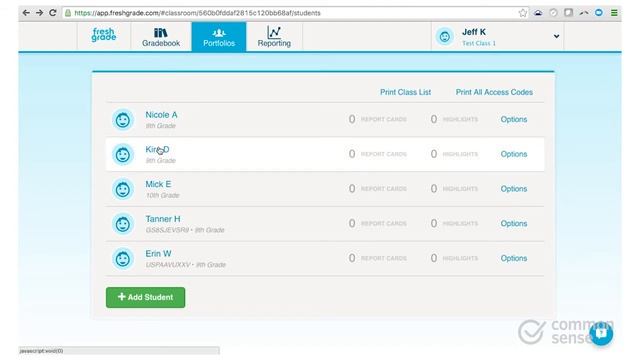Click the blue circle extension icon
The height and width of the screenshot is (360, 640).
(x=599, y=13)
